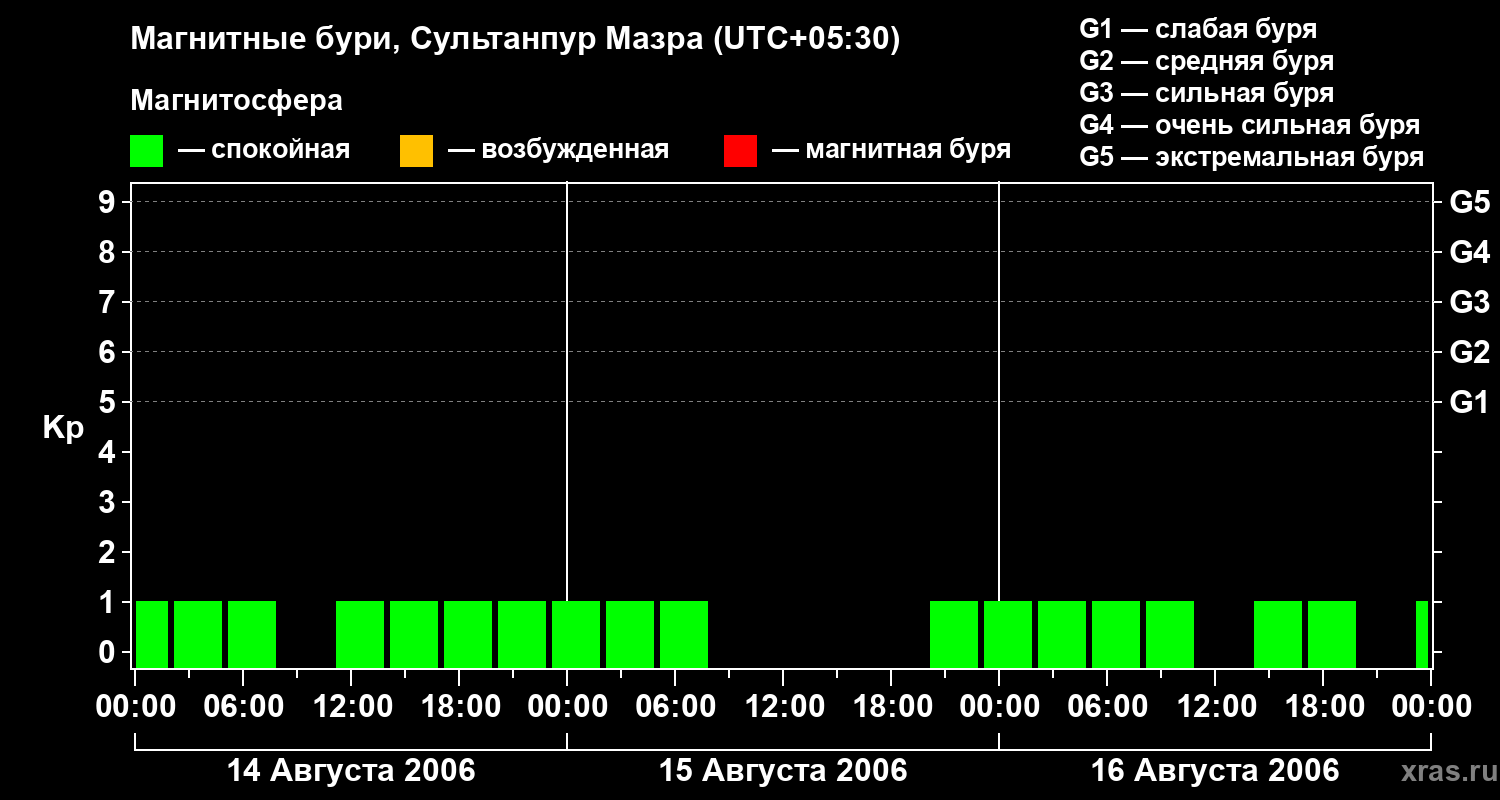1500x800 pixels.
Task: Select the "G4 — очень сильная буря" legend line
Action: click(1249, 125)
